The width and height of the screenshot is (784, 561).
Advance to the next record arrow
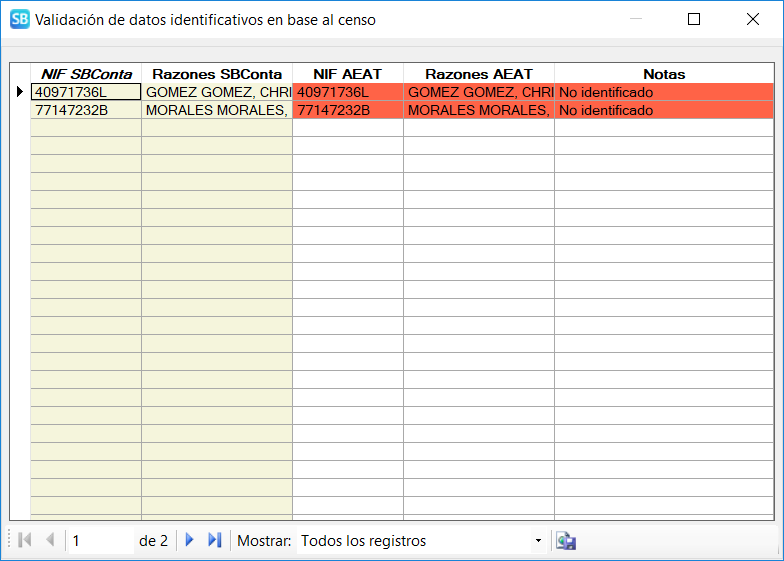(x=189, y=541)
